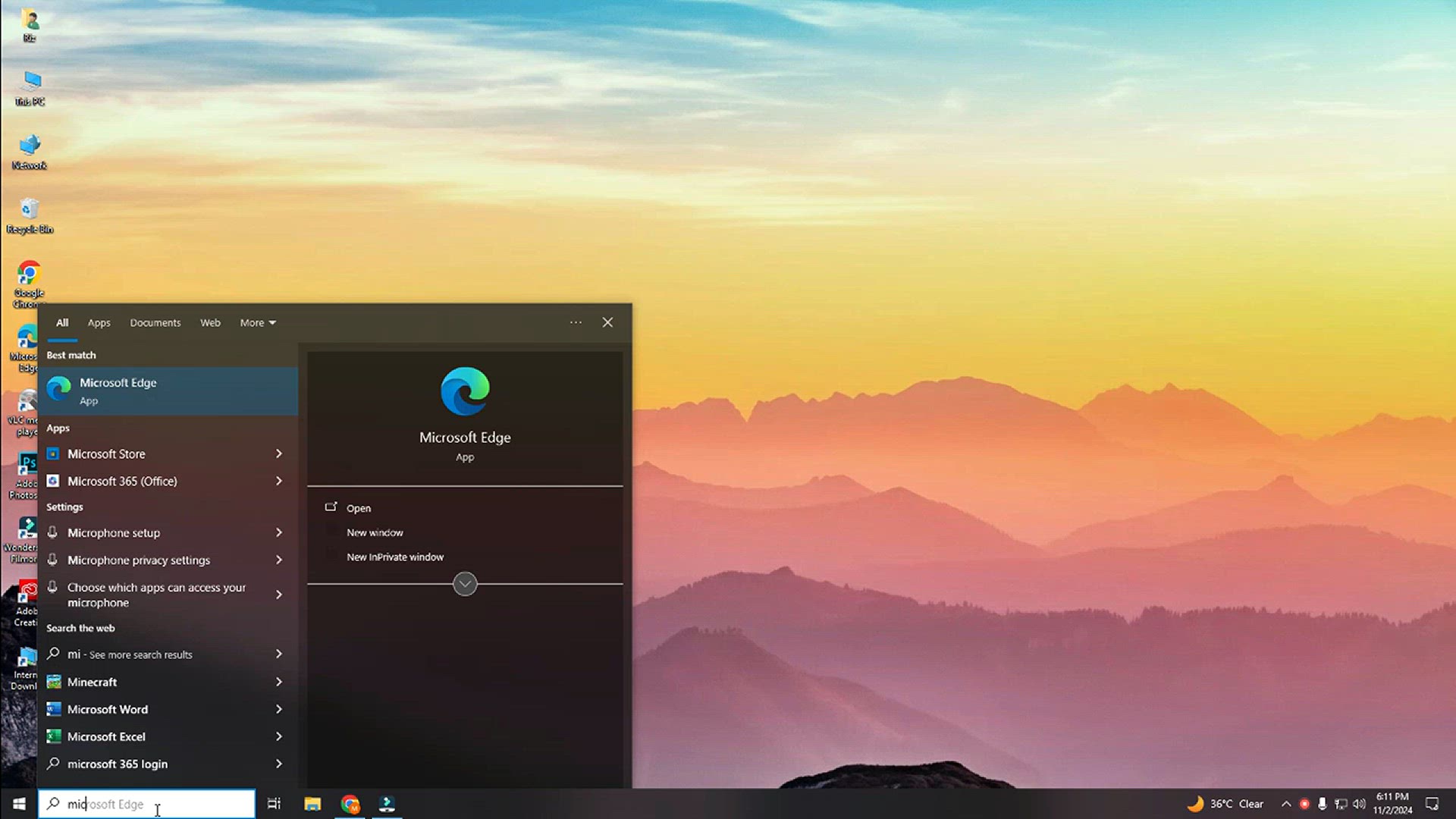This screenshot has width=1456, height=819.
Task: Click Microphone setup settings icon
Action: [x=52, y=532]
